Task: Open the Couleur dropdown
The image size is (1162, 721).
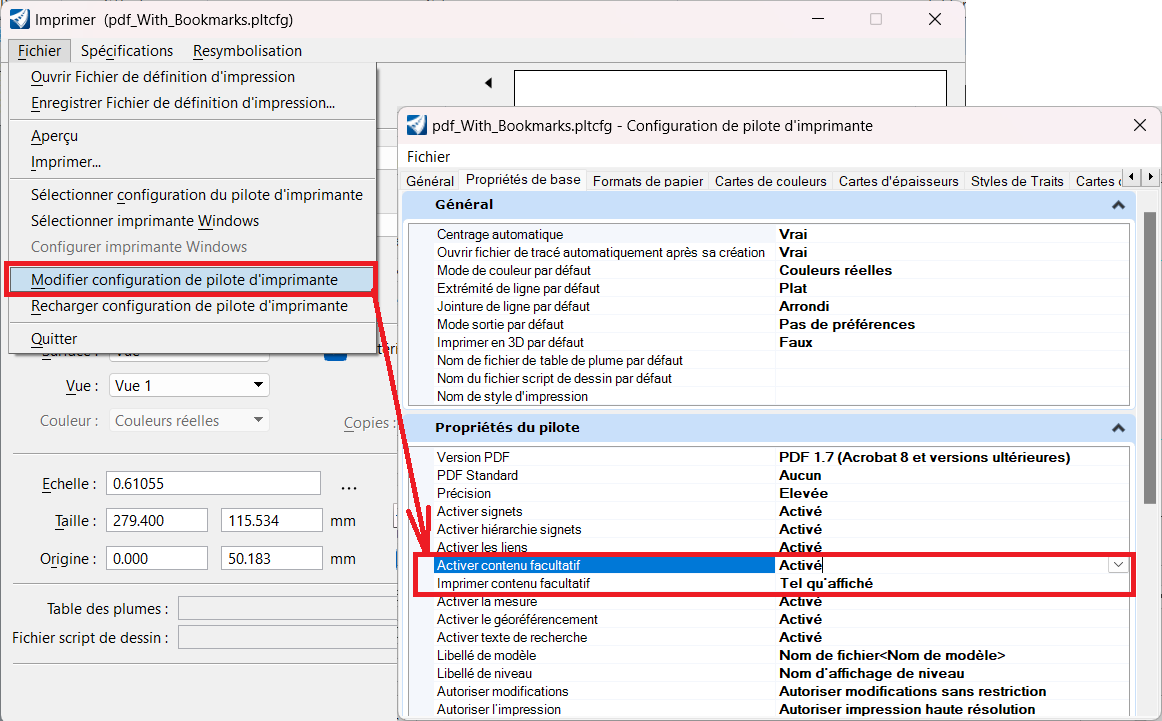Action: 190,420
